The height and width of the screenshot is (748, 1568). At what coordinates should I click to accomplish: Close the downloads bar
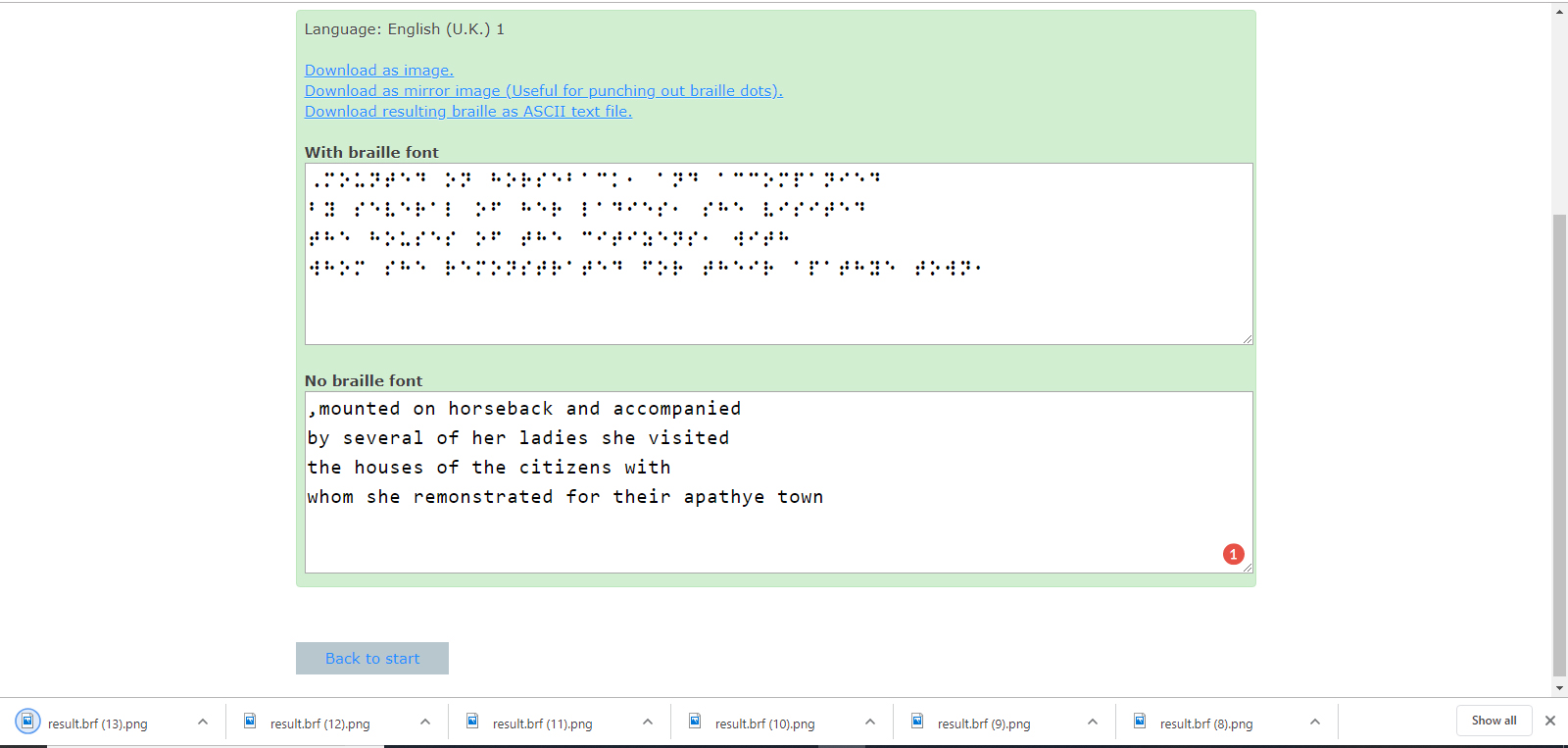(1549, 721)
